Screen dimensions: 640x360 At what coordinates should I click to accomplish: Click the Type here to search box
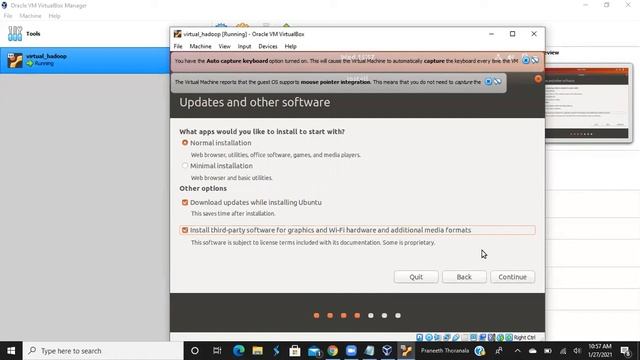click(x=103, y=351)
